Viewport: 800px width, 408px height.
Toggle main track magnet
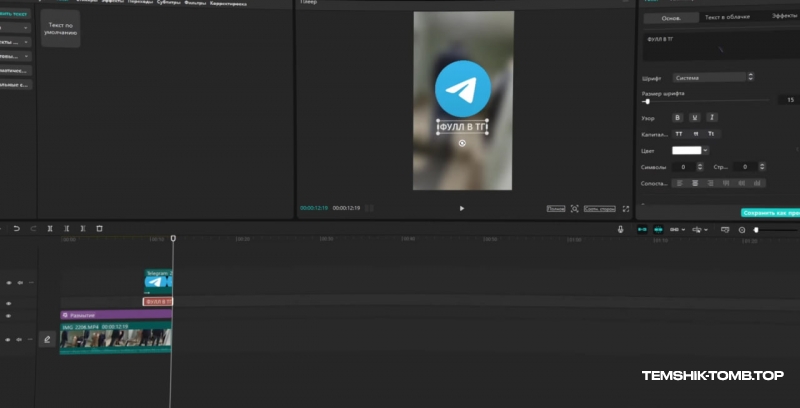click(642, 230)
